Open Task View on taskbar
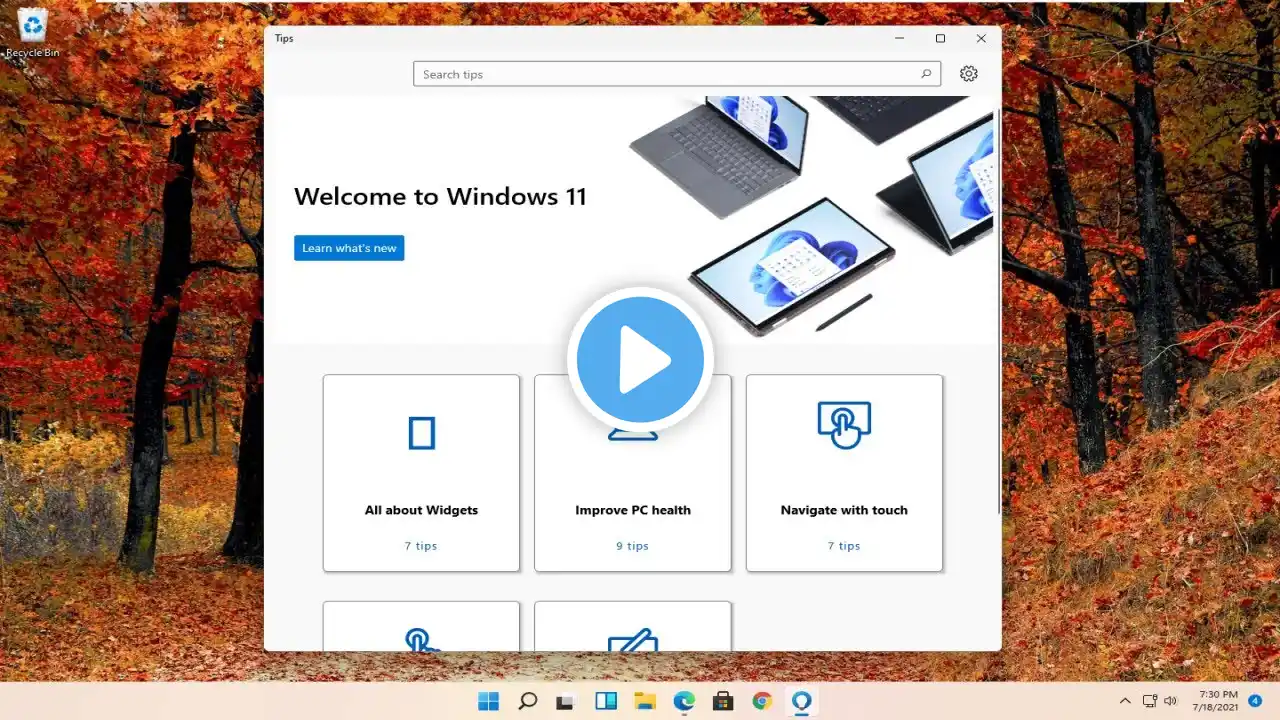 point(567,701)
